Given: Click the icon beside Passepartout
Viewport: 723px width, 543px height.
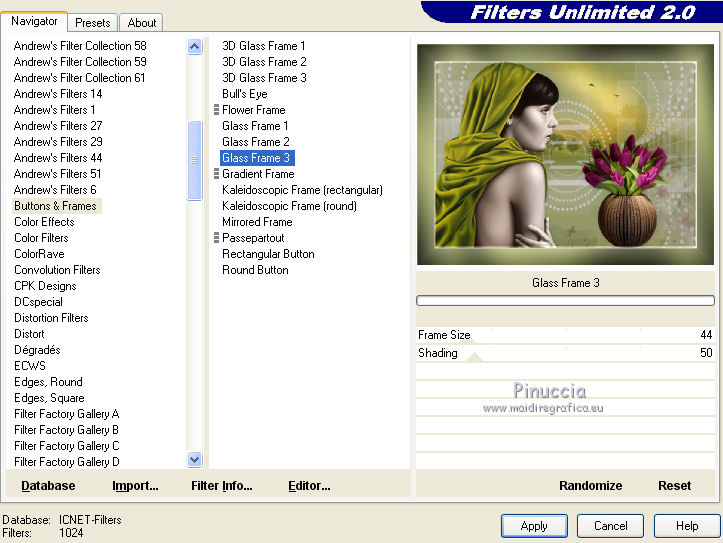Looking at the screenshot, I should 216,238.
